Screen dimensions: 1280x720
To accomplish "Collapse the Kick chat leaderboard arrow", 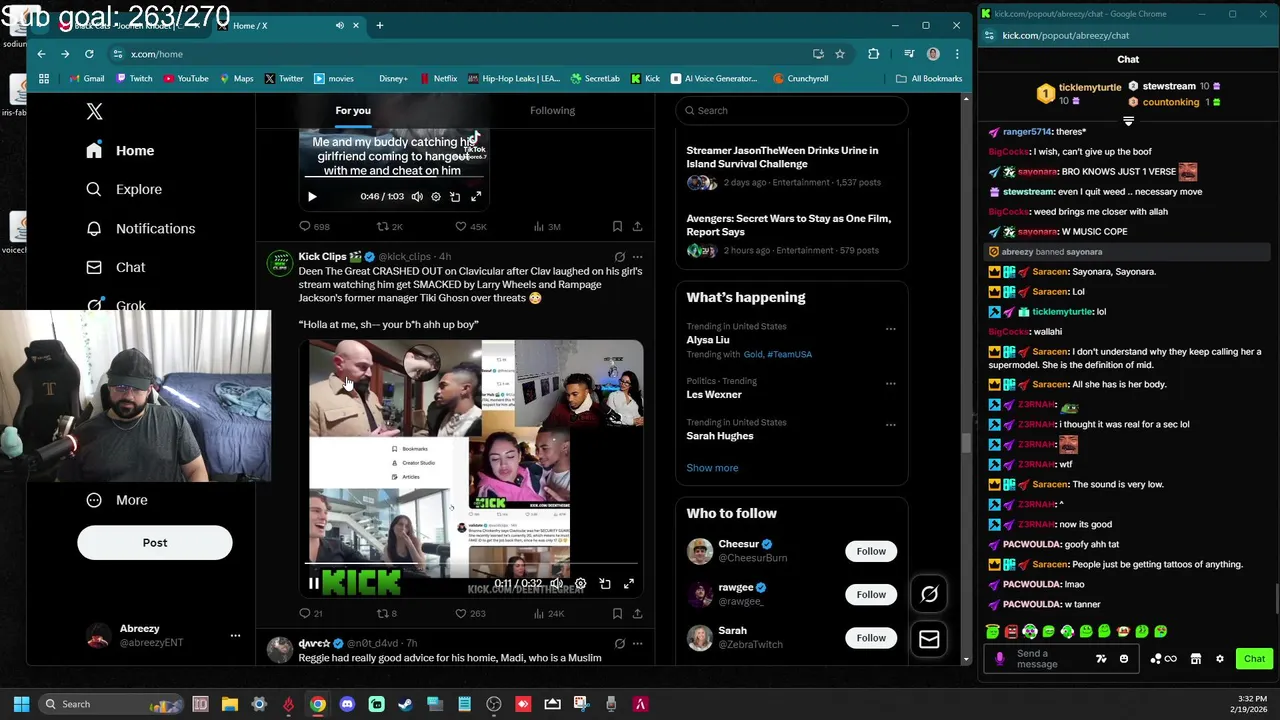I will click(x=1128, y=121).
